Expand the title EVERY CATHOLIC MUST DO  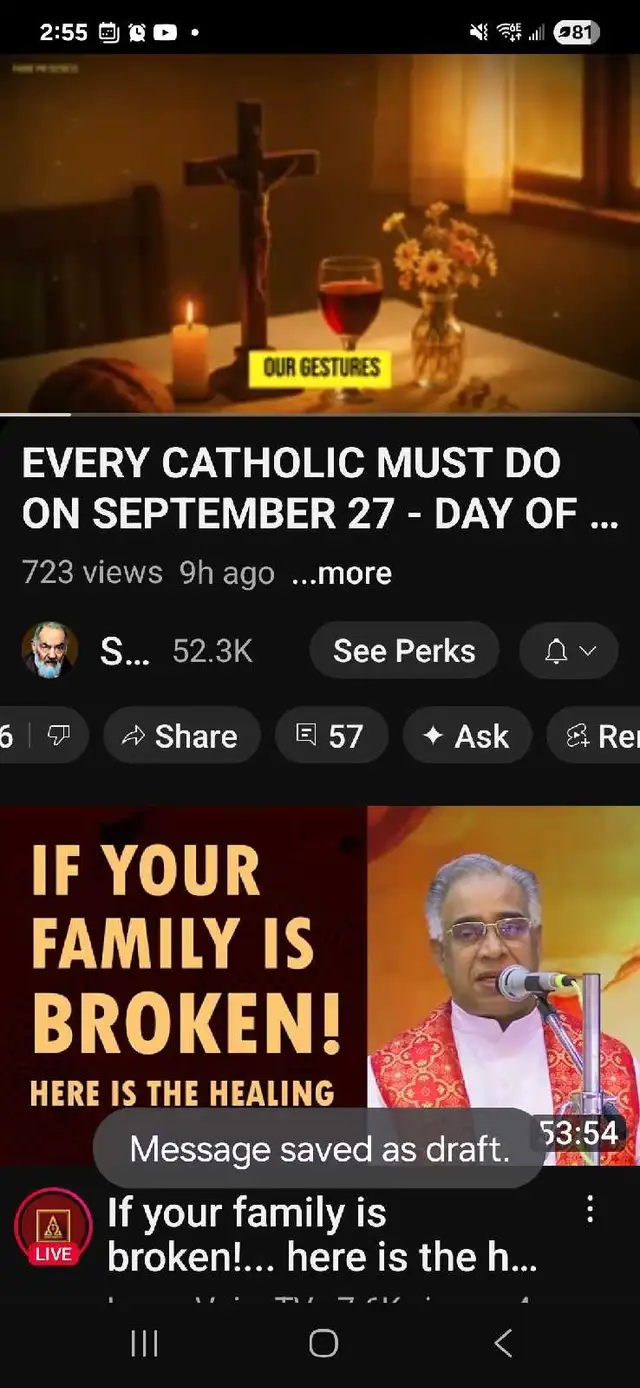click(320, 488)
